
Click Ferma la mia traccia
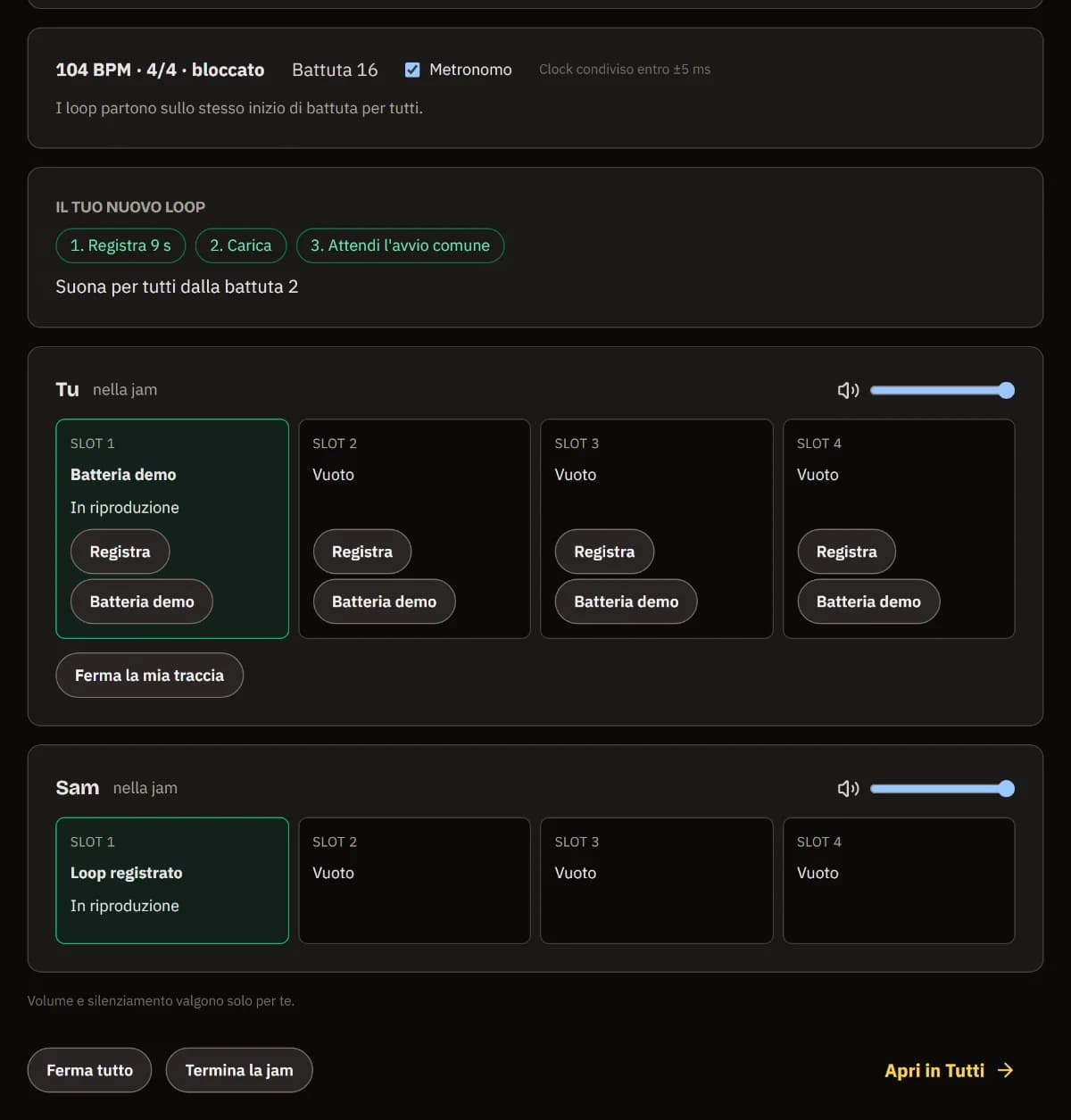tap(149, 676)
